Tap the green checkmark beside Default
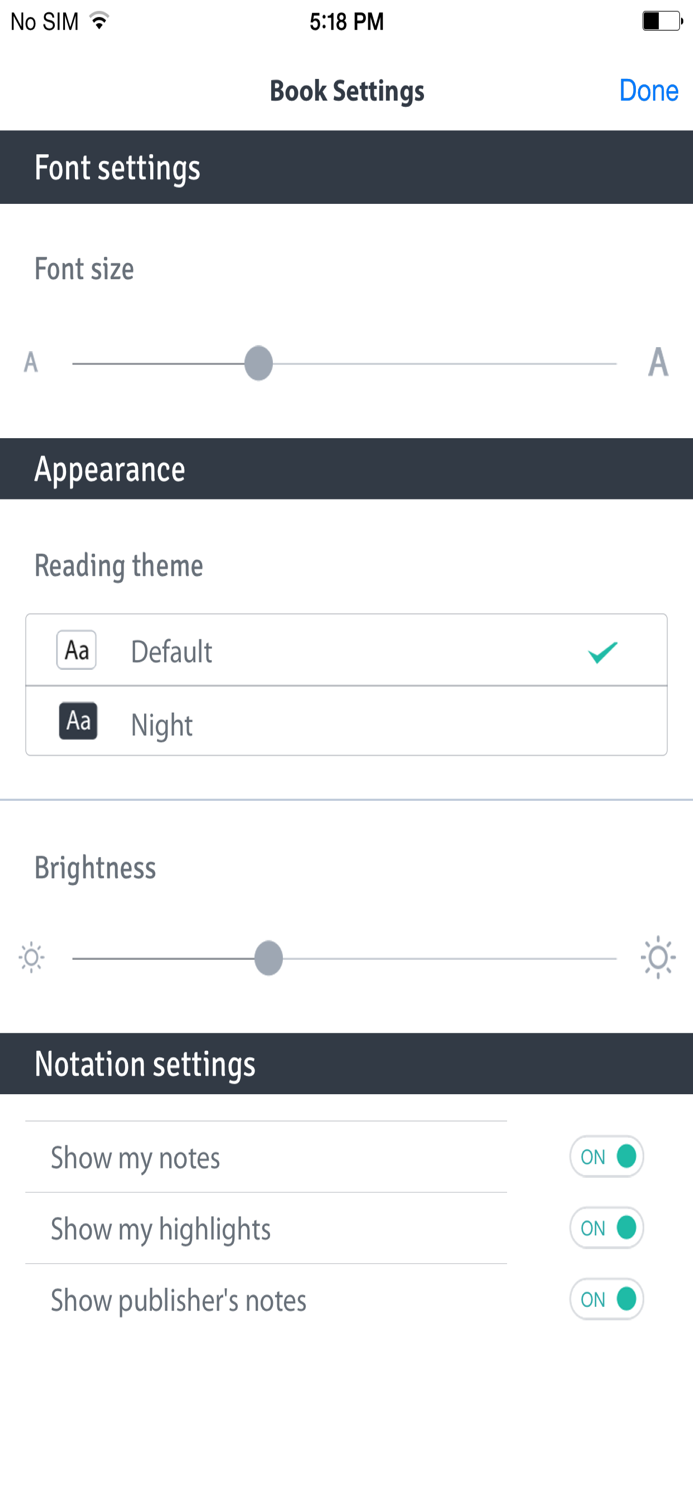The width and height of the screenshot is (693, 1500). point(603,653)
